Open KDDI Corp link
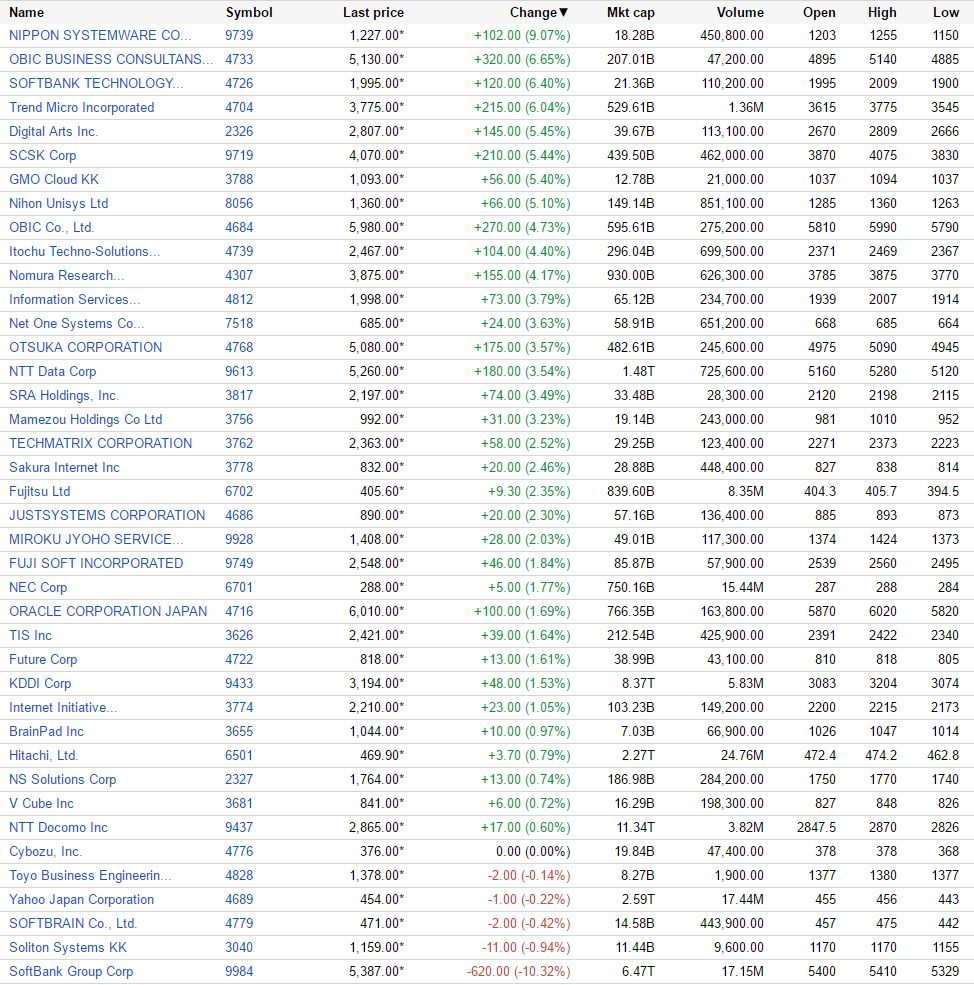This screenshot has height=985, width=974. pos(40,683)
